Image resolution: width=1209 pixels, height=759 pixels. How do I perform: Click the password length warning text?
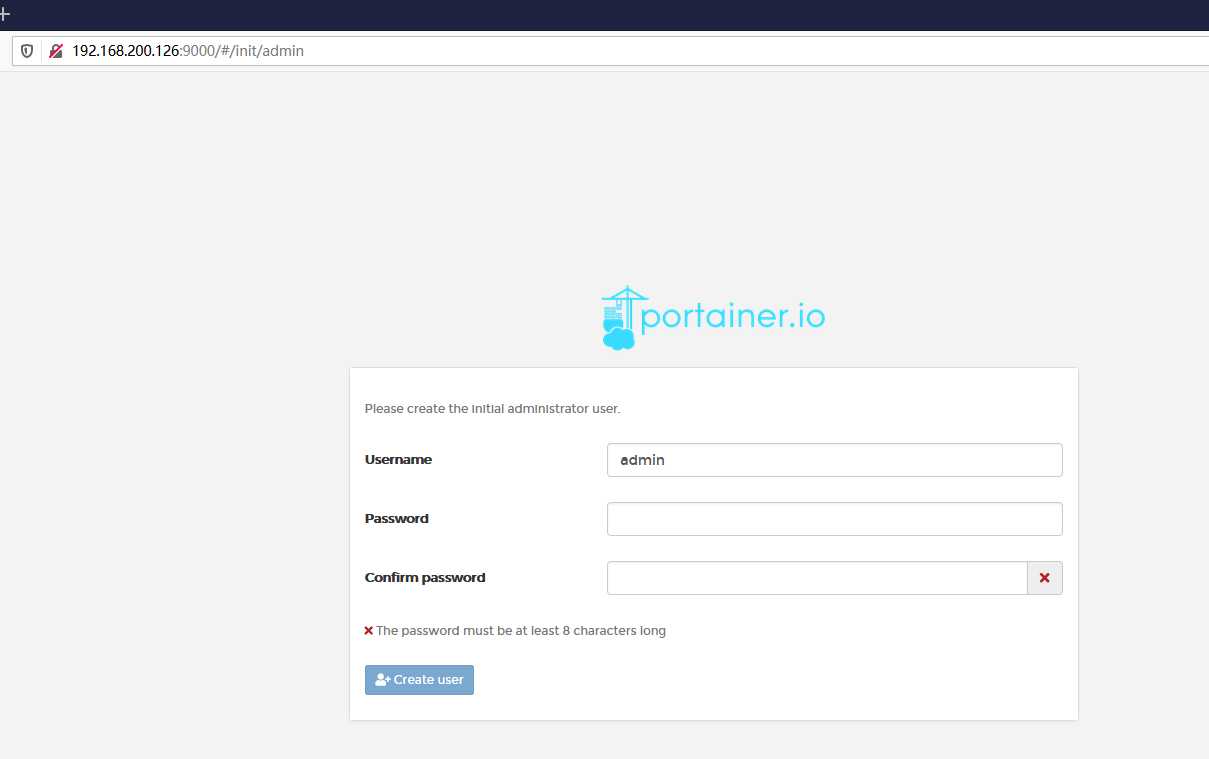(521, 631)
